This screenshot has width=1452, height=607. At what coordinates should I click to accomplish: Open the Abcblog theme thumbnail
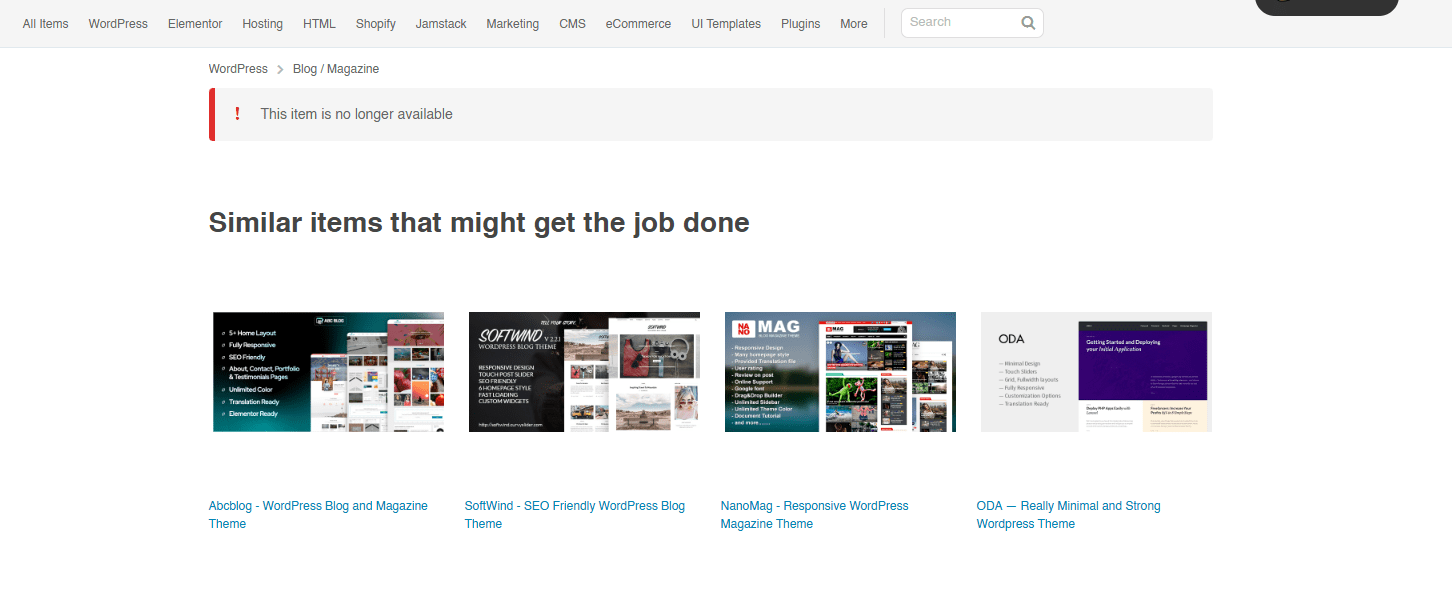point(328,372)
